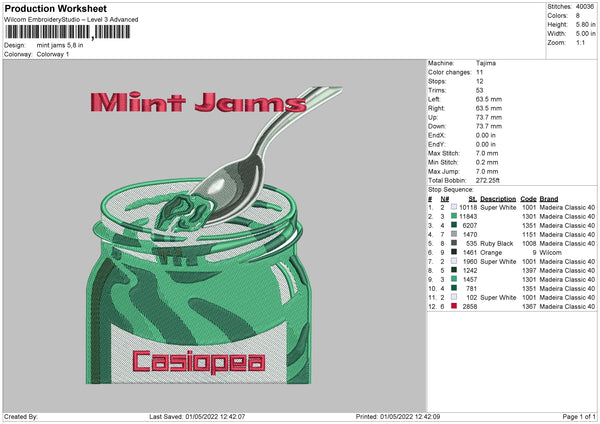Click the Color changes value 11
The height and width of the screenshot is (424, 600).
point(479,72)
